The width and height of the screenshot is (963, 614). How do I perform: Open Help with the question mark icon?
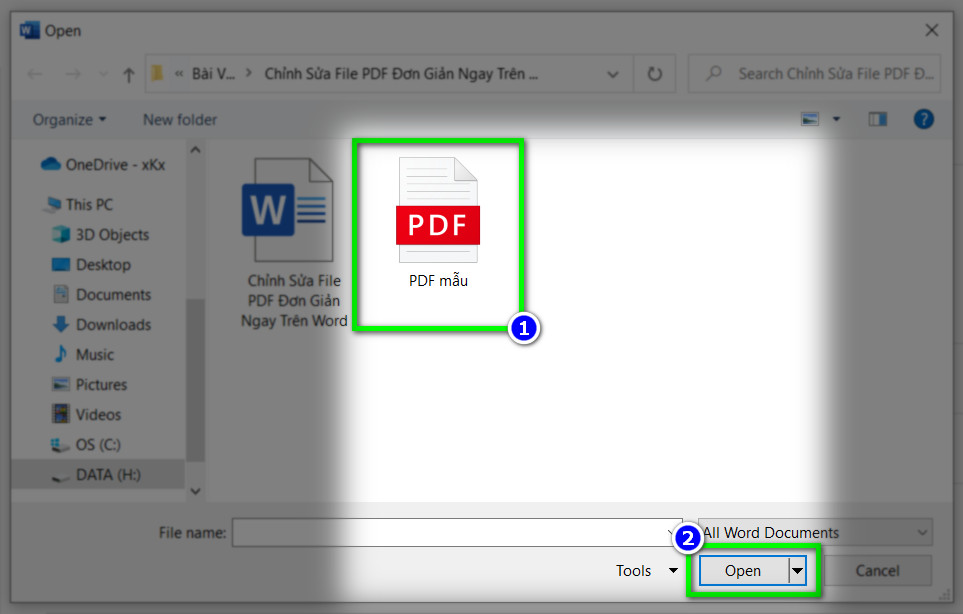click(924, 119)
